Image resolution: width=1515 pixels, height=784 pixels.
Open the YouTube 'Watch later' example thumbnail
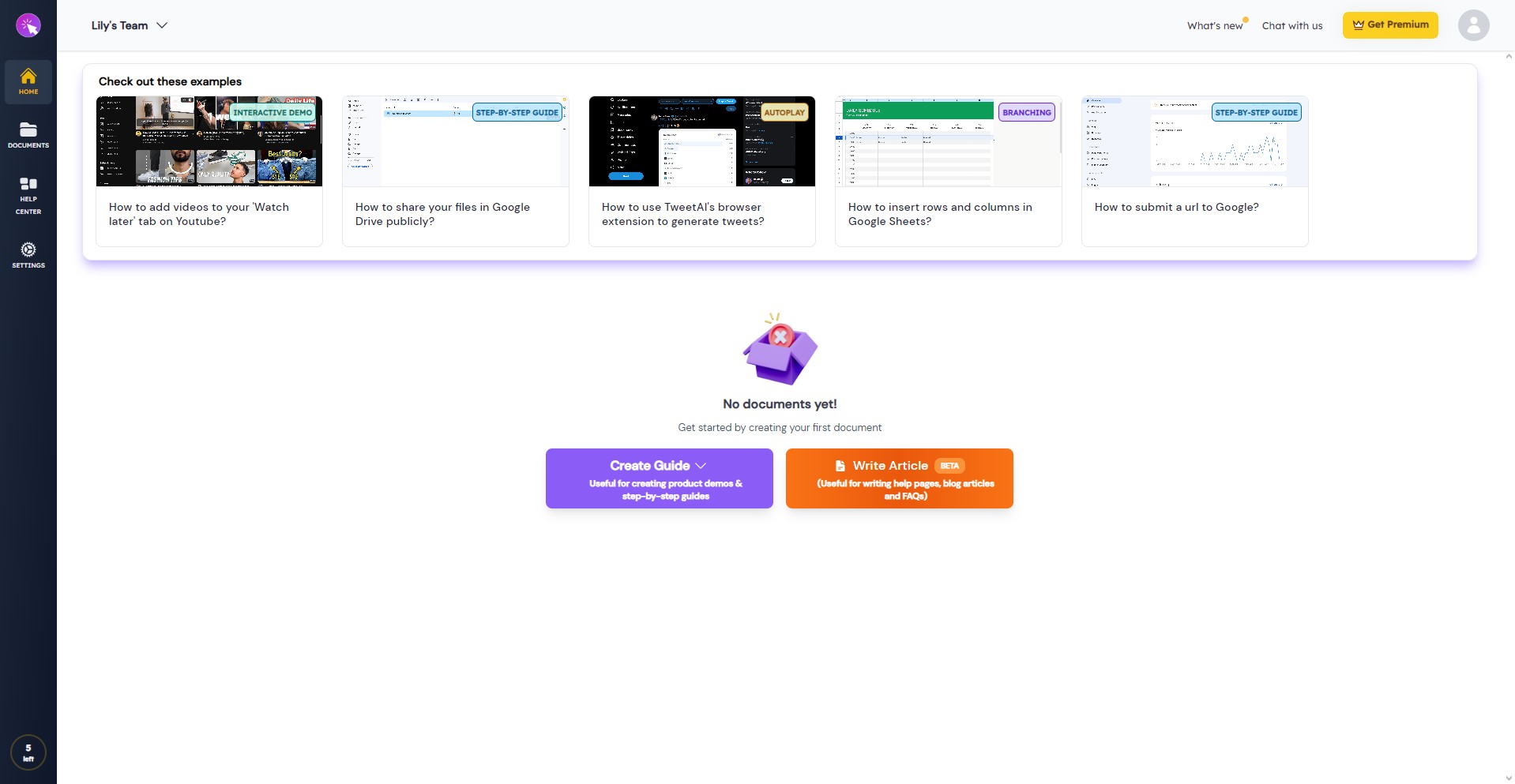pyautogui.click(x=209, y=141)
